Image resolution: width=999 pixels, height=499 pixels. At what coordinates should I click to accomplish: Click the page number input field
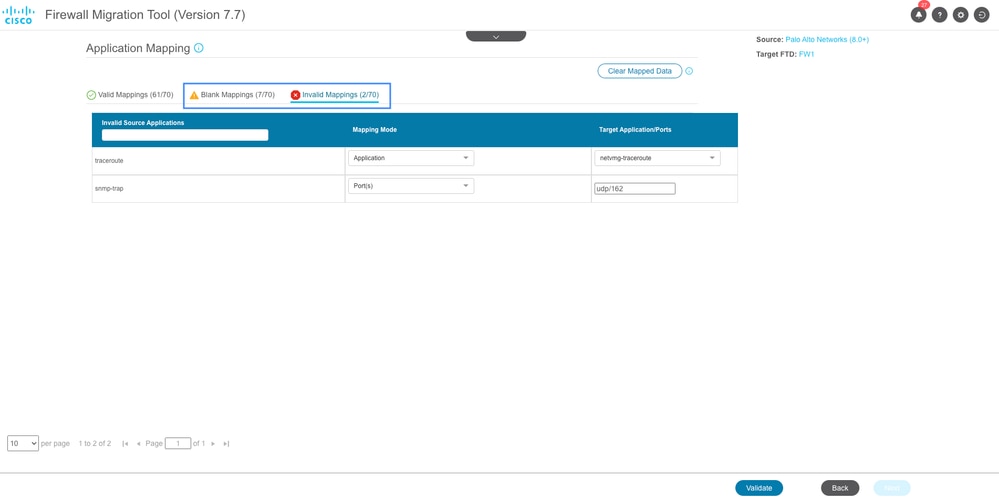point(178,444)
